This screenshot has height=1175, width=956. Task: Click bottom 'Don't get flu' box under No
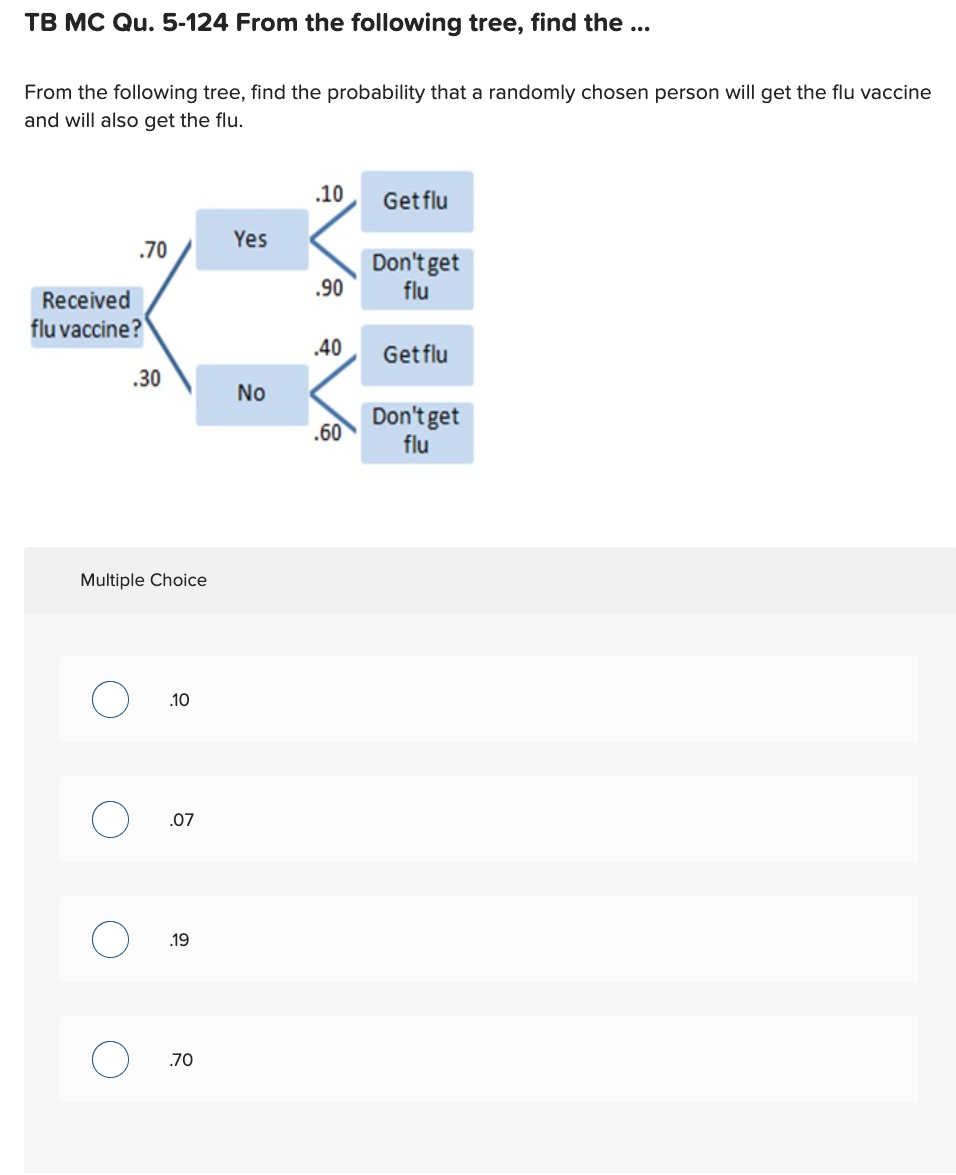coord(416,431)
